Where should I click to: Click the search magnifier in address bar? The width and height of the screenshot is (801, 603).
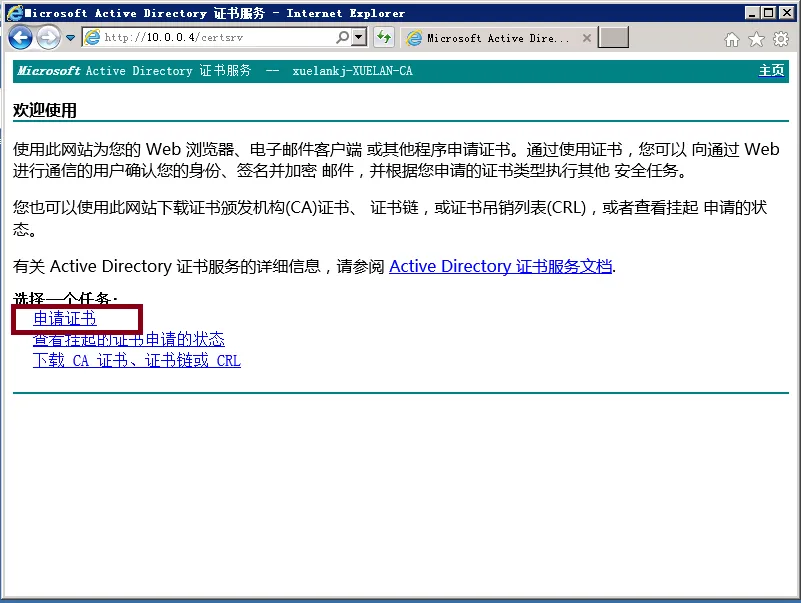pyautogui.click(x=342, y=37)
